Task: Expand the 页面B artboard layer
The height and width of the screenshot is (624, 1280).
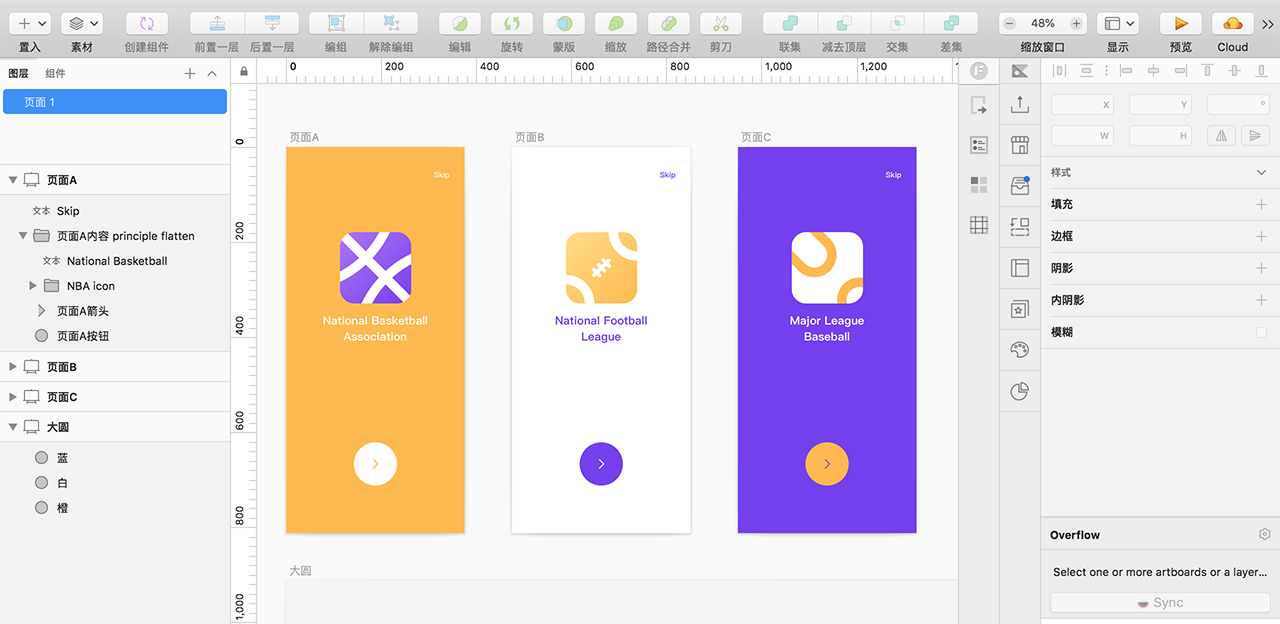Action: point(13,367)
